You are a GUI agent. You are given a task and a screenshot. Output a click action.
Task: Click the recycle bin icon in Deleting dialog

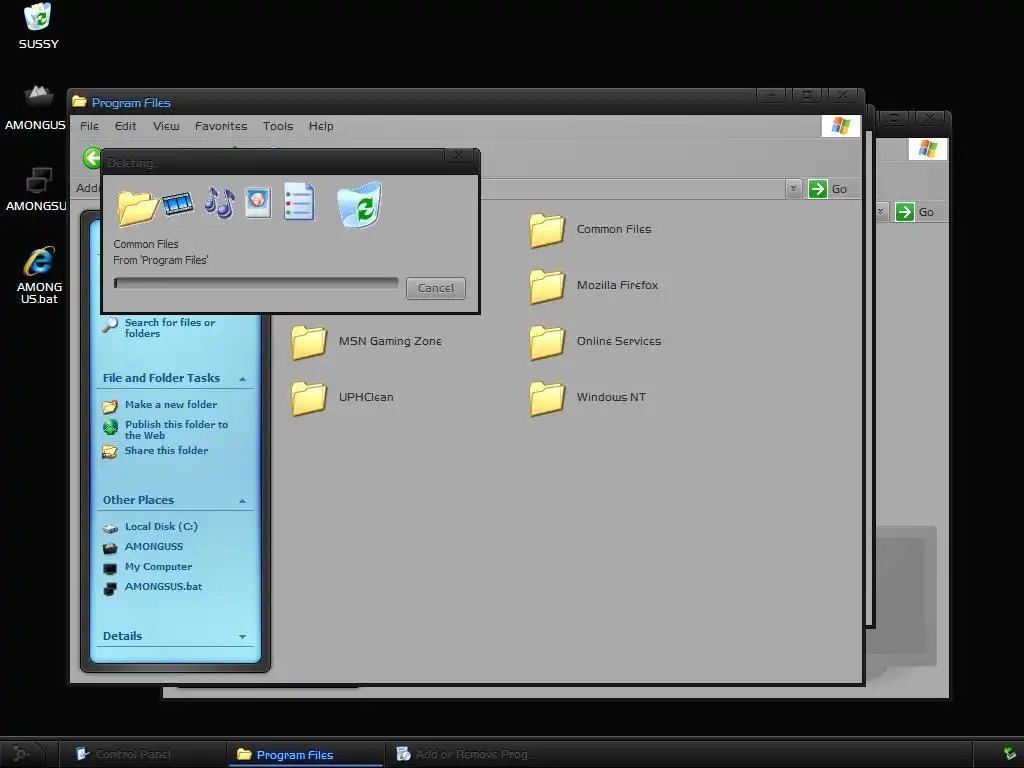point(359,205)
